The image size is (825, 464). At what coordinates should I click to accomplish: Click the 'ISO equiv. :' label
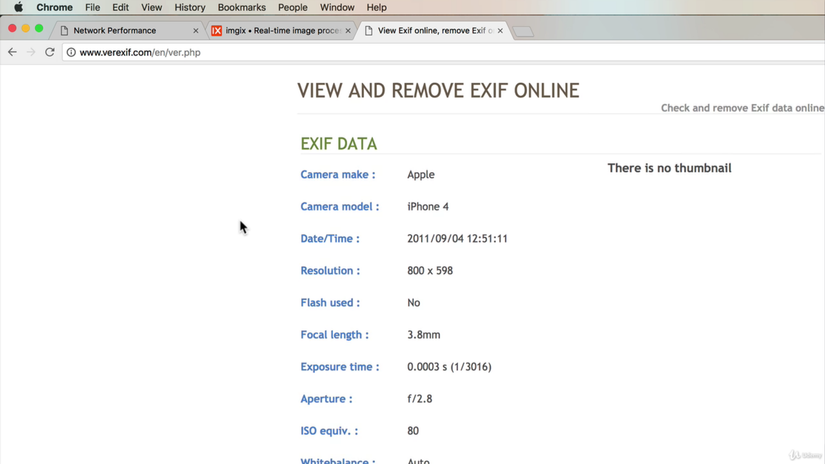tap(329, 431)
